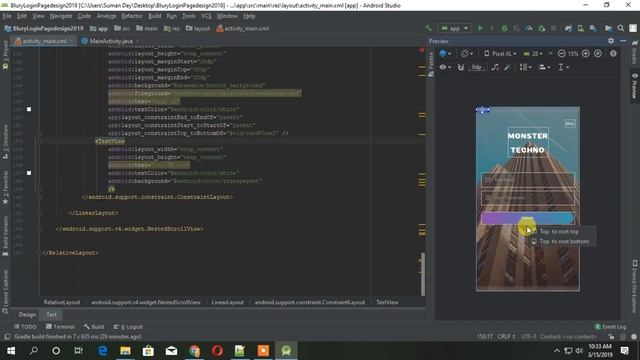Switch to the Design tab

(x=27, y=314)
